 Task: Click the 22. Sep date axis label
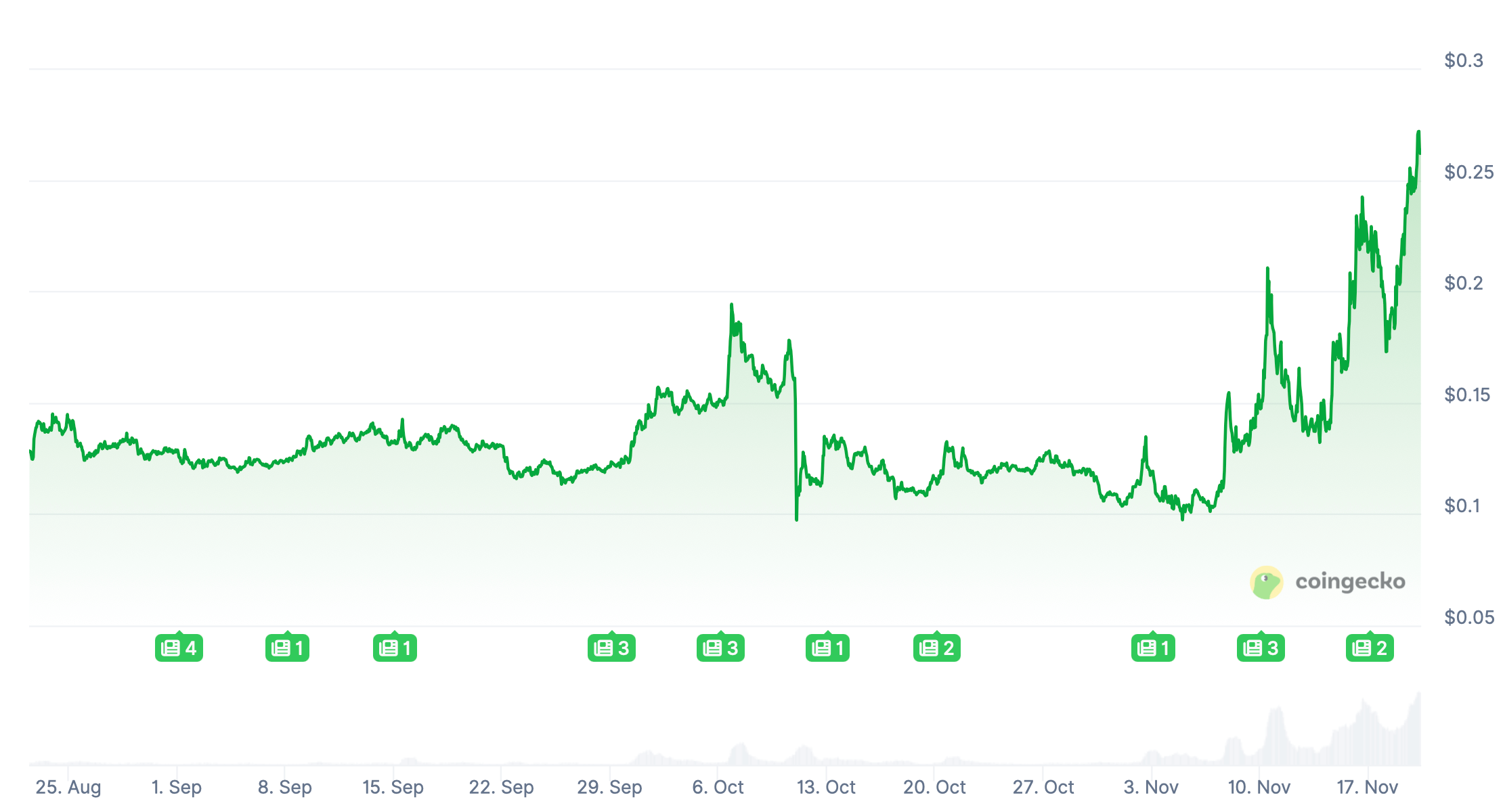[x=501, y=787]
